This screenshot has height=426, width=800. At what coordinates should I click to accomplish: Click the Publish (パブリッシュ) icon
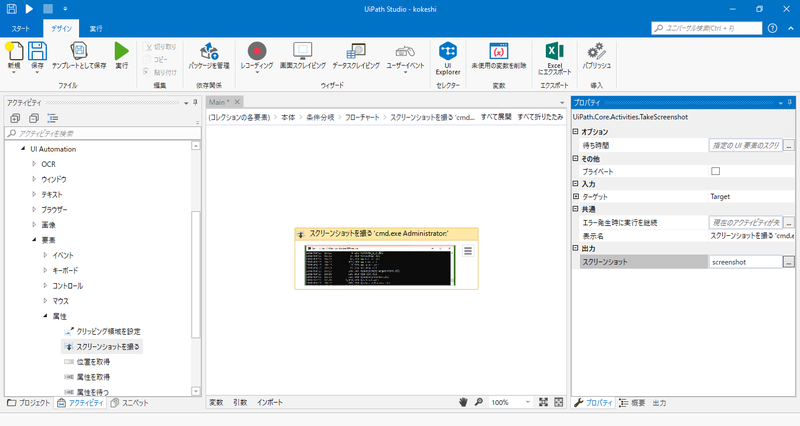[596, 51]
